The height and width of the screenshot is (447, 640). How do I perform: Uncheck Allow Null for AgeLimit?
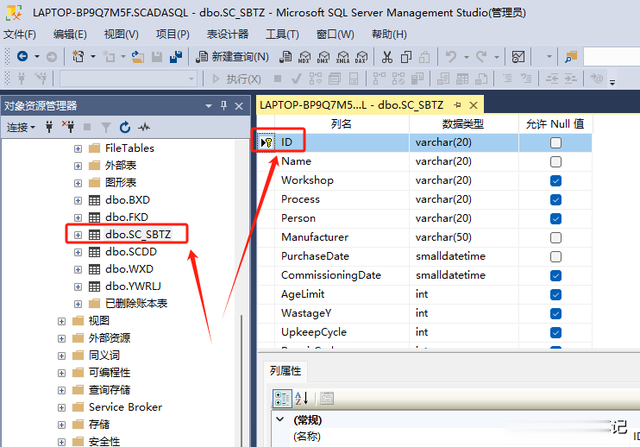click(556, 294)
